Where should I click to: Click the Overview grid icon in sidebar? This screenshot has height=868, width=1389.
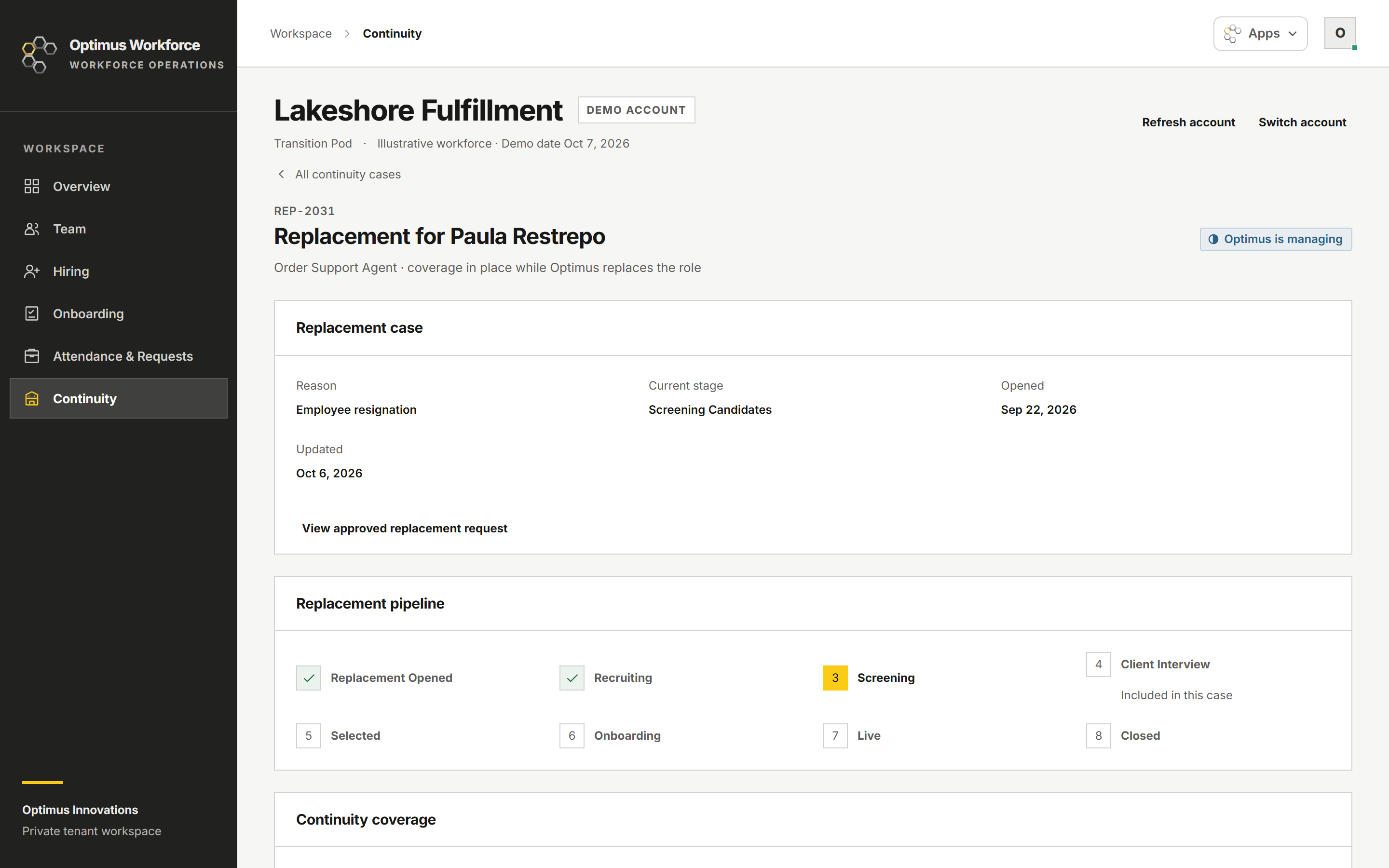pos(31,186)
